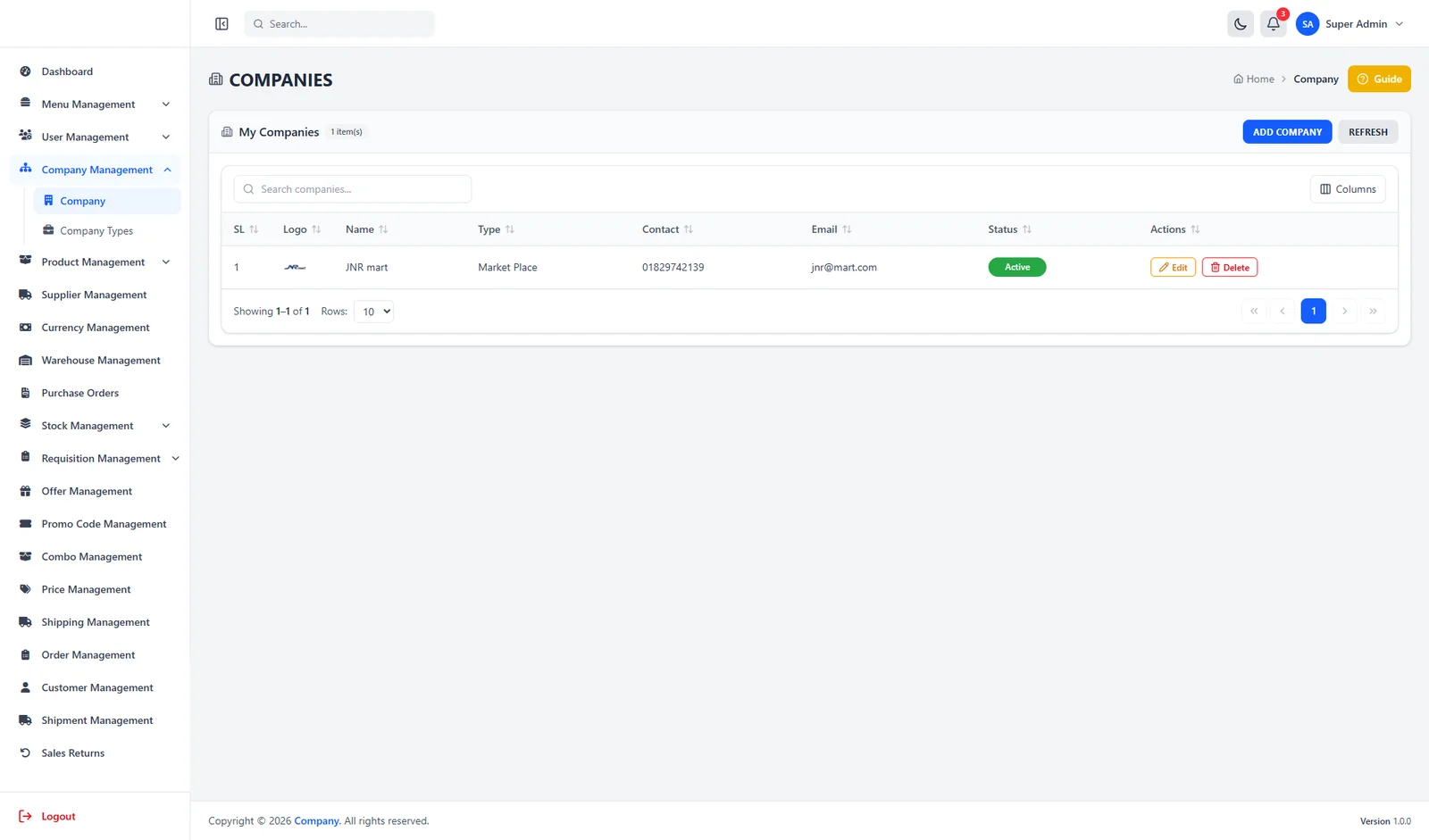The height and width of the screenshot is (840, 1429).
Task: Sort table by Type column
Action: pyautogui.click(x=496, y=229)
